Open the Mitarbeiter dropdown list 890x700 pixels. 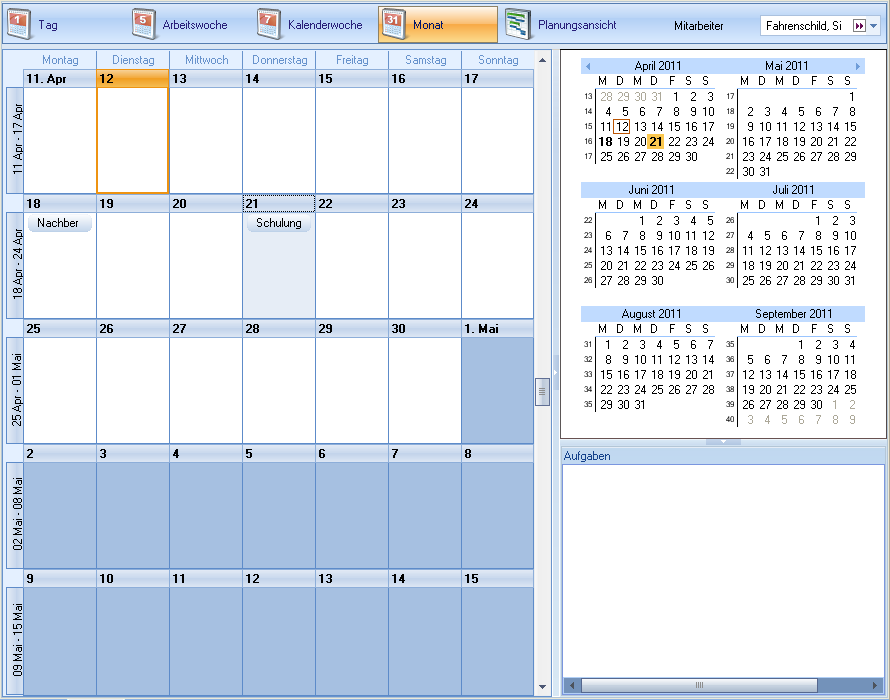click(x=874, y=25)
